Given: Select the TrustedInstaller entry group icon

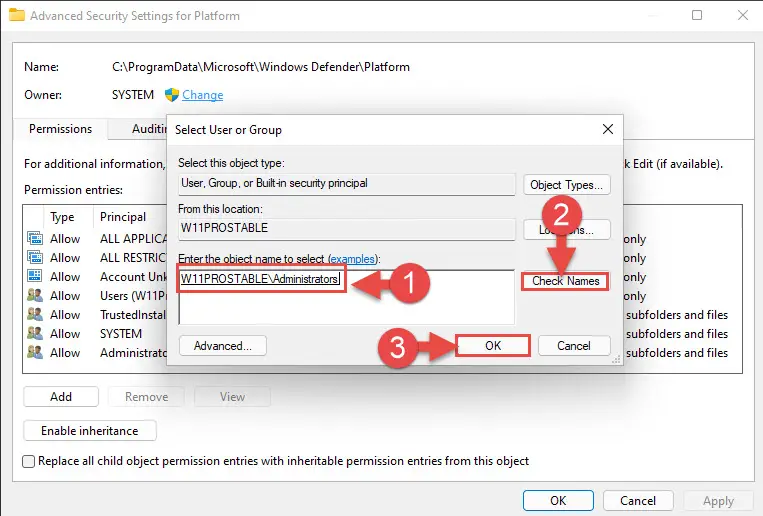Looking at the screenshot, I should 35,314.
